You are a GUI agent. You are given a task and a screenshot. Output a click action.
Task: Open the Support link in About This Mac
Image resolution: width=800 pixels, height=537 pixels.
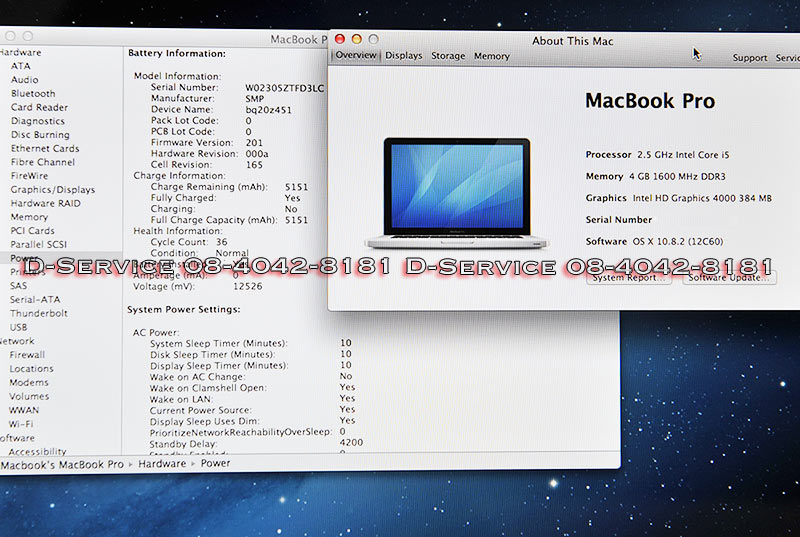coord(749,58)
